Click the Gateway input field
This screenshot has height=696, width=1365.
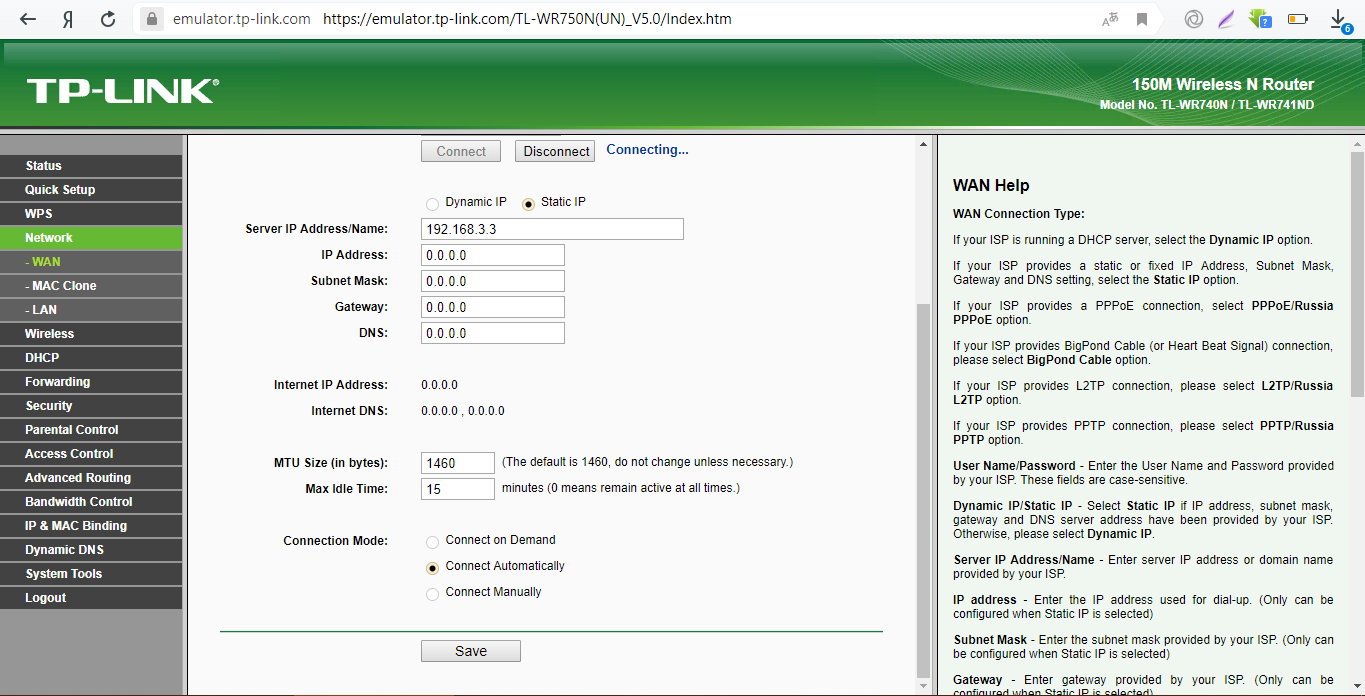(x=493, y=307)
